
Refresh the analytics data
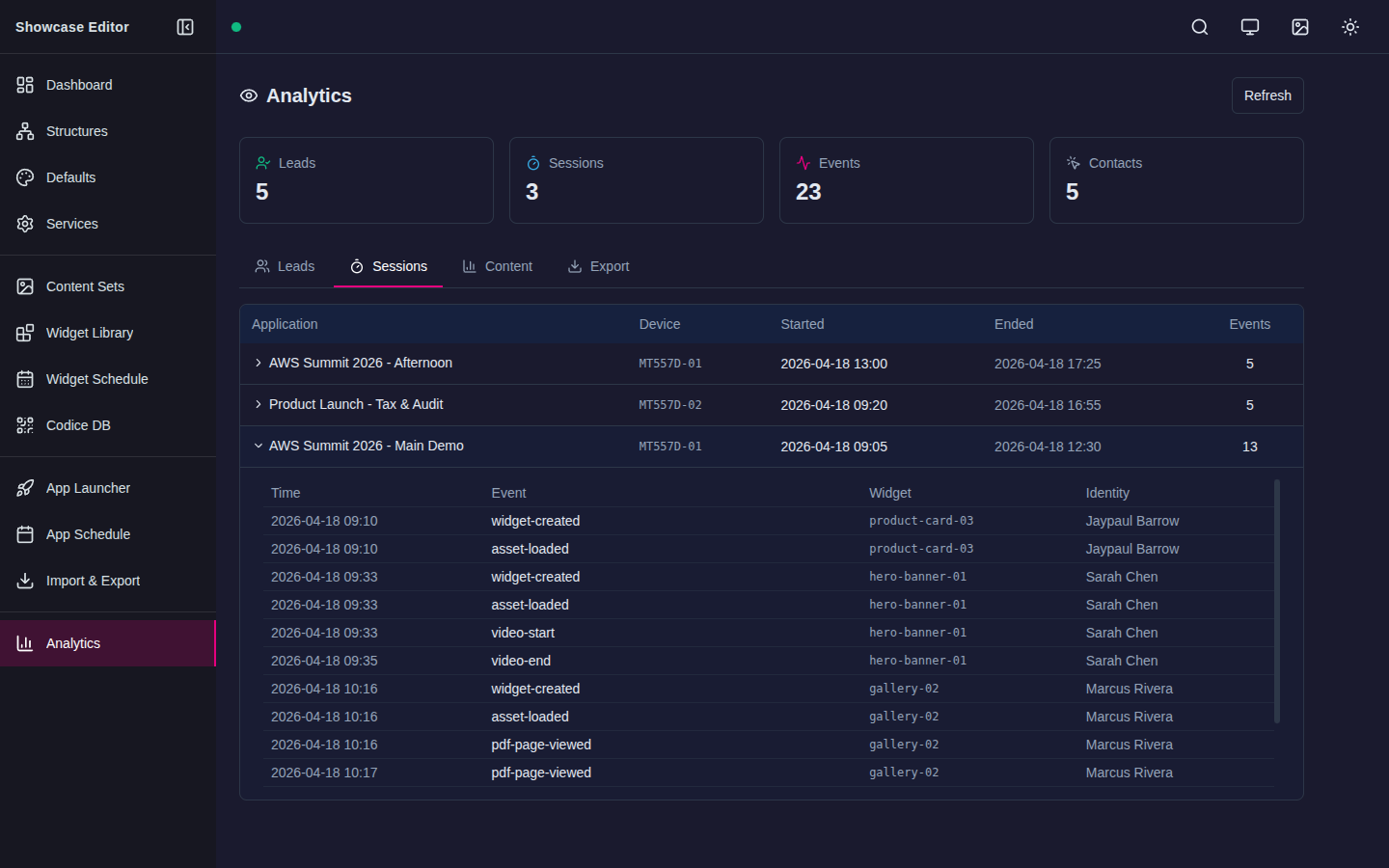click(1267, 95)
